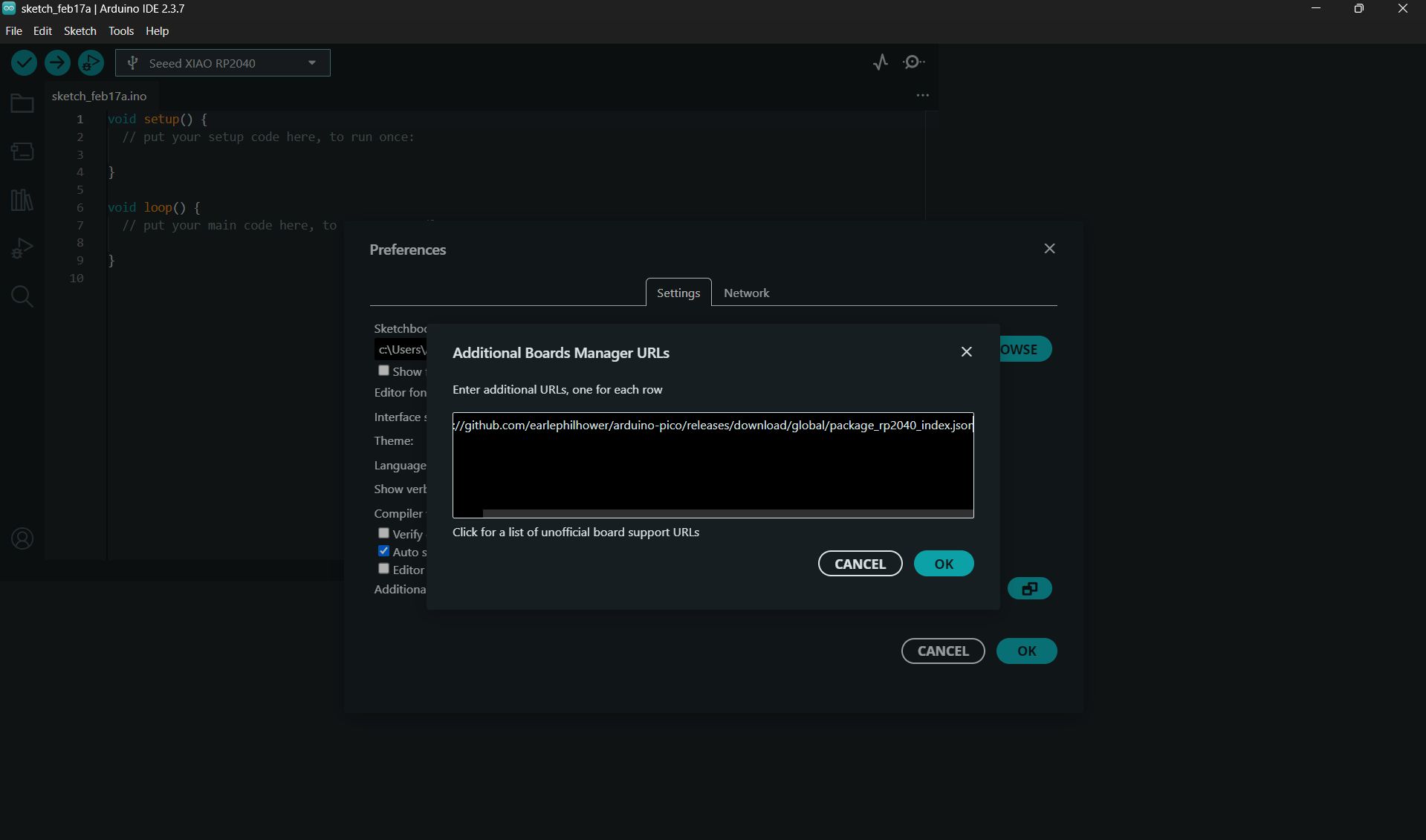Click the horizontal scrollbar in URL text area
1426x840 pixels.
pyautogui.click(x=727, y=513)
